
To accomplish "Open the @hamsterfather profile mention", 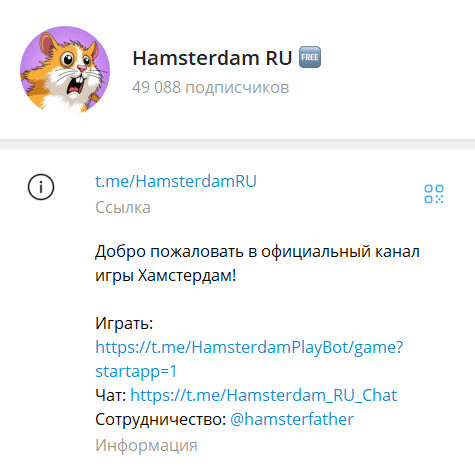I will click(x=292, y=419).
